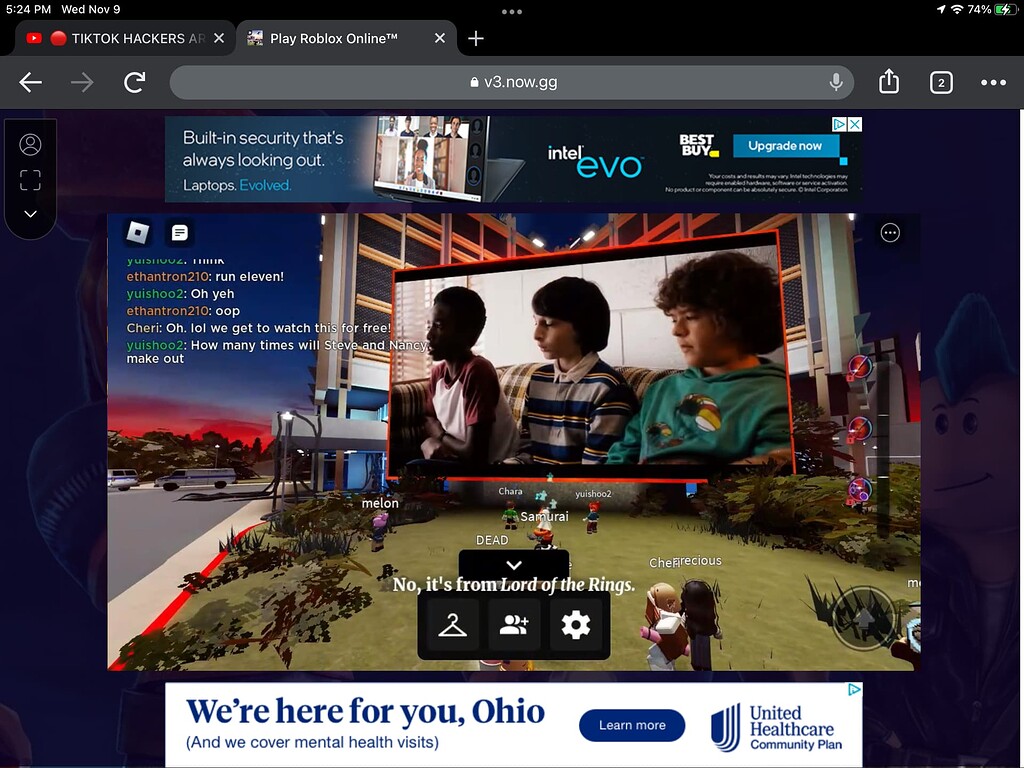This screenshot has width=1024, height=768.
Task: Open the add friends icon
Action: [x=514, y=625]
